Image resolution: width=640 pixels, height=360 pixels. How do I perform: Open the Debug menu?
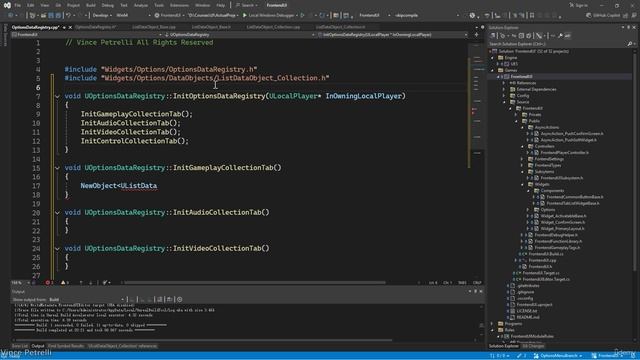tap(108, 5)
